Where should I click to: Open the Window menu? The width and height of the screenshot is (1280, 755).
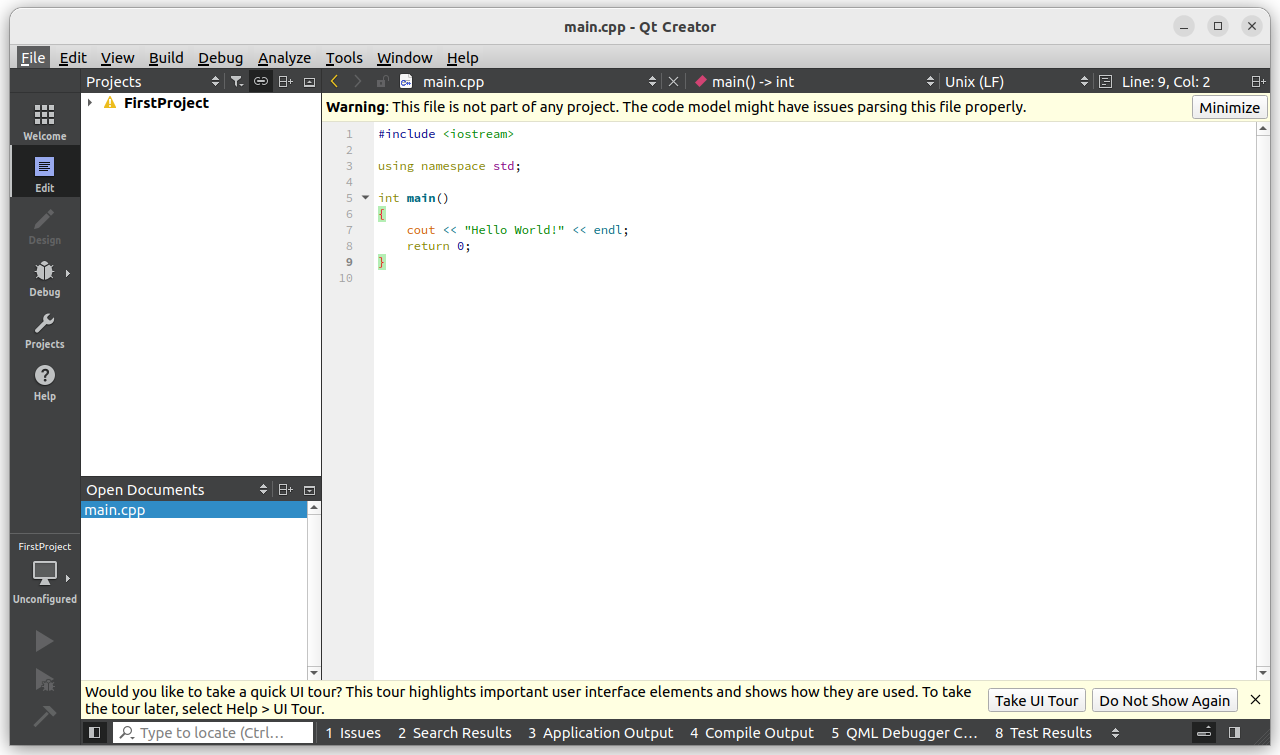click(404, 57)
